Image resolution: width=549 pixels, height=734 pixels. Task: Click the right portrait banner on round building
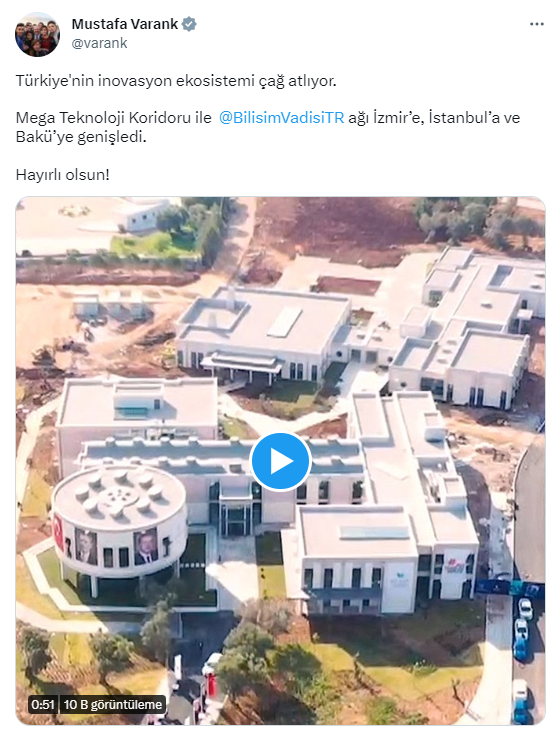coord(146,547)
